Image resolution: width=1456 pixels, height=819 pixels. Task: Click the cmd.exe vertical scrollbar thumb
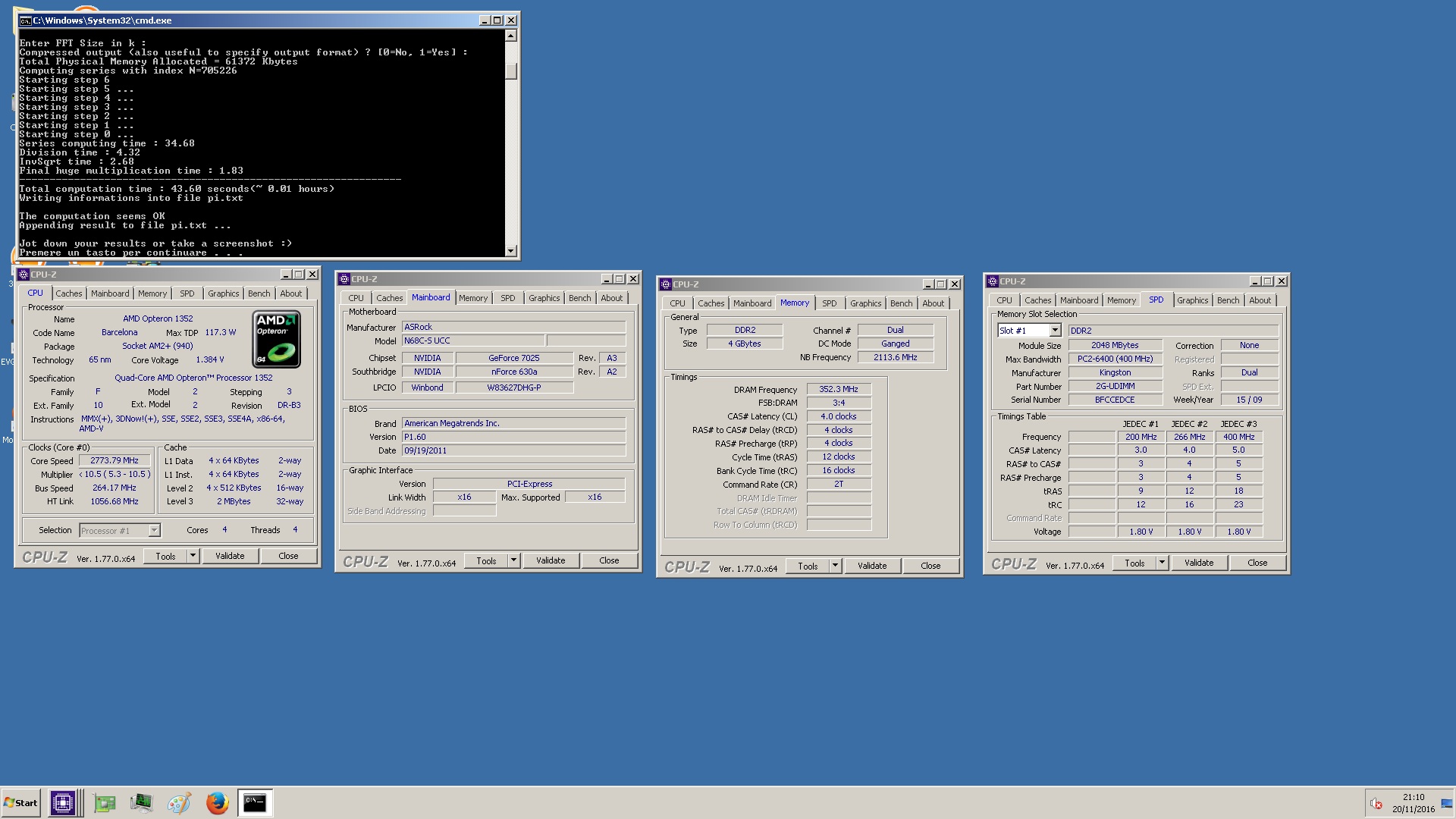coord(511,71)
